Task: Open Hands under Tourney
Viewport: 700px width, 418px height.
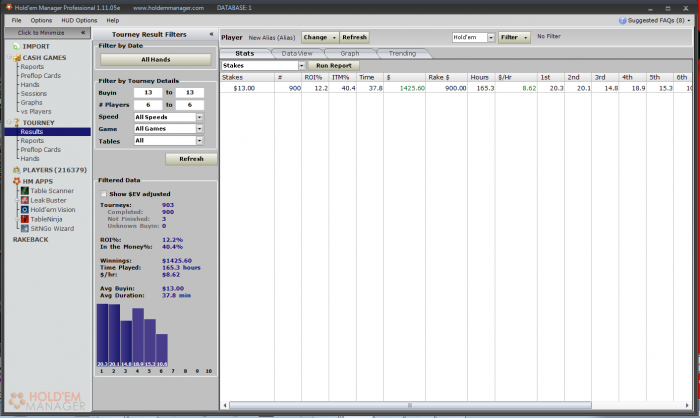Action: click(x=30, y=159)
